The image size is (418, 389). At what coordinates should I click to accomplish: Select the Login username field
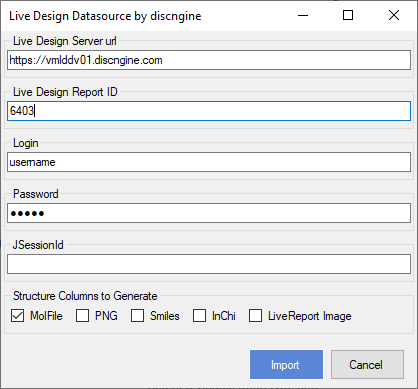209,162
